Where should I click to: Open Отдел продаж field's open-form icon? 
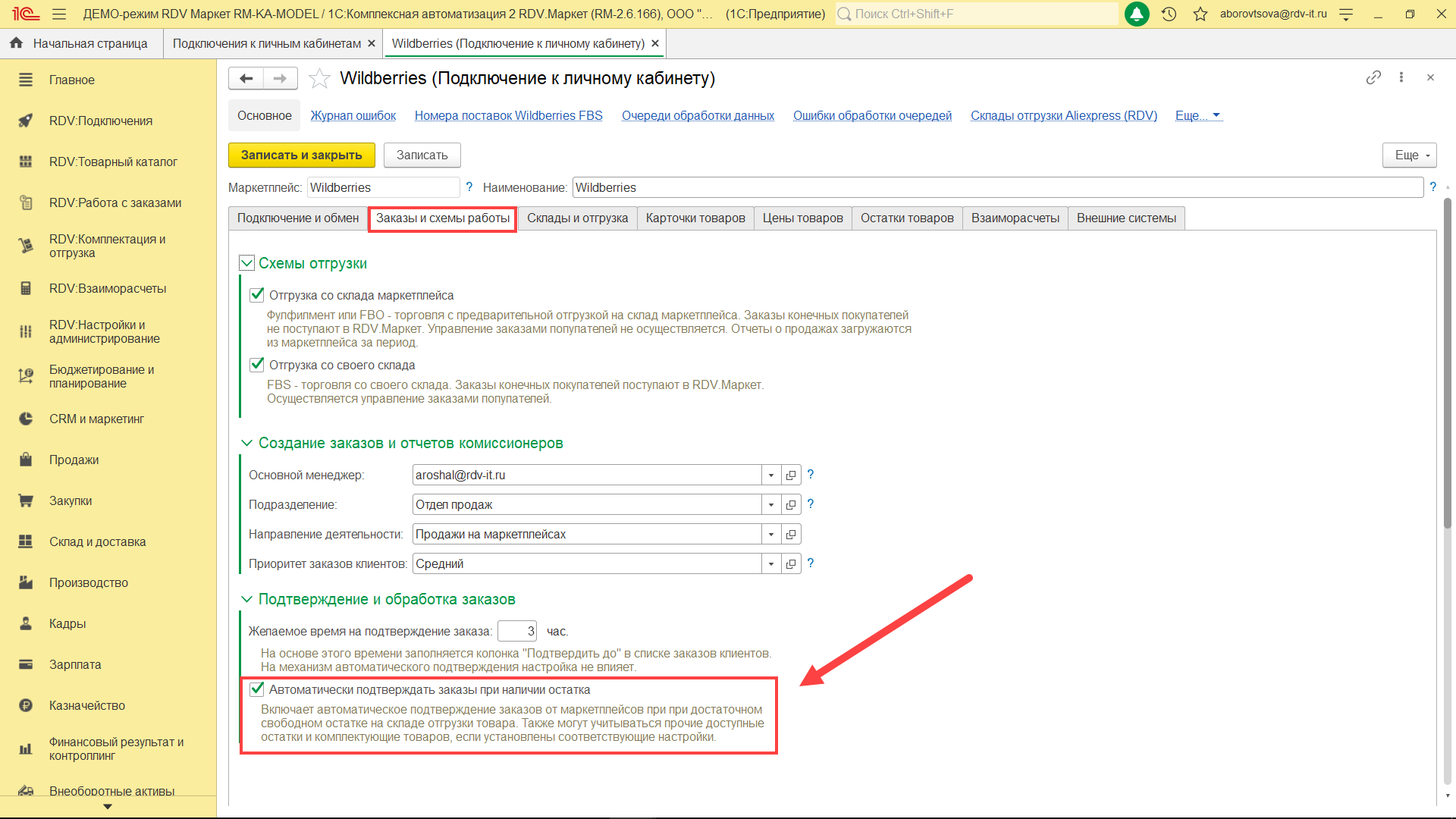point(791,505)
